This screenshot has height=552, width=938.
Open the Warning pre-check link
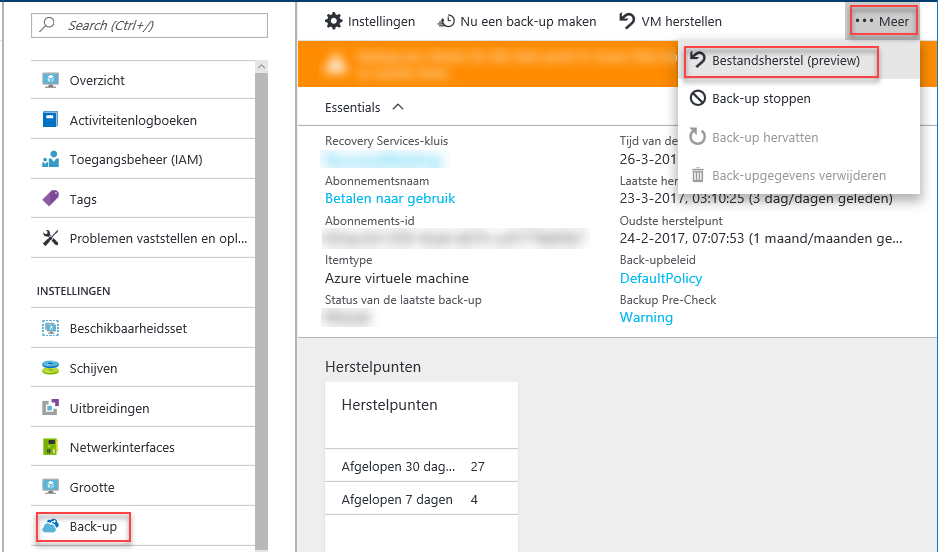point(646,318)
